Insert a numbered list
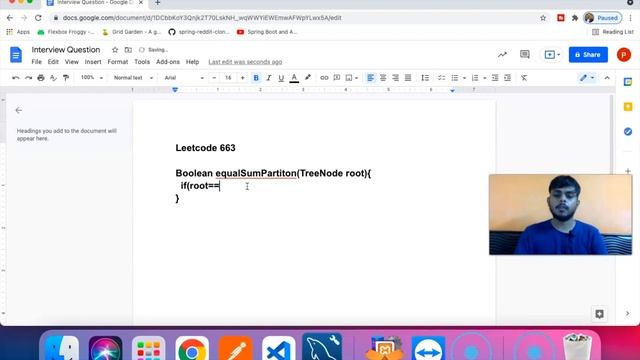The height and width of the screenshot is (360, 640). tap(475, 78)
